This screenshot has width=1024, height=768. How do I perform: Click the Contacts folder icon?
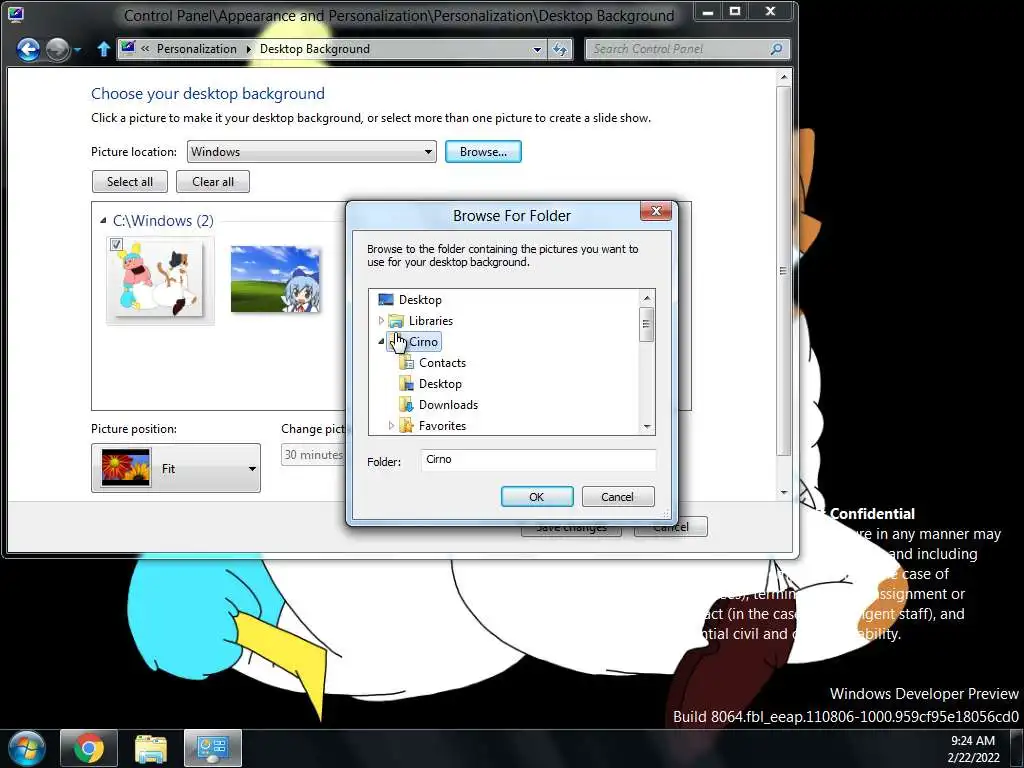(x=406, y=362)
